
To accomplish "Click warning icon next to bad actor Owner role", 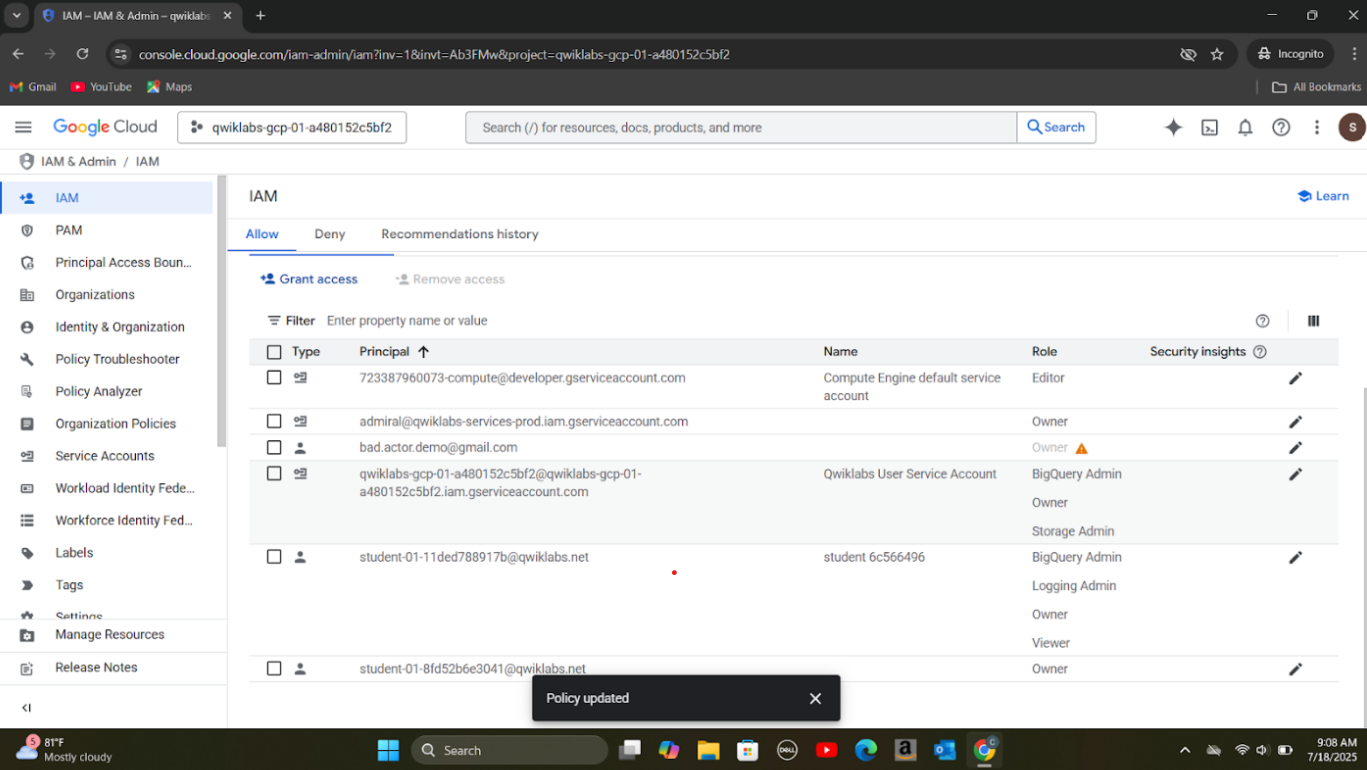I will [1081, 449].
